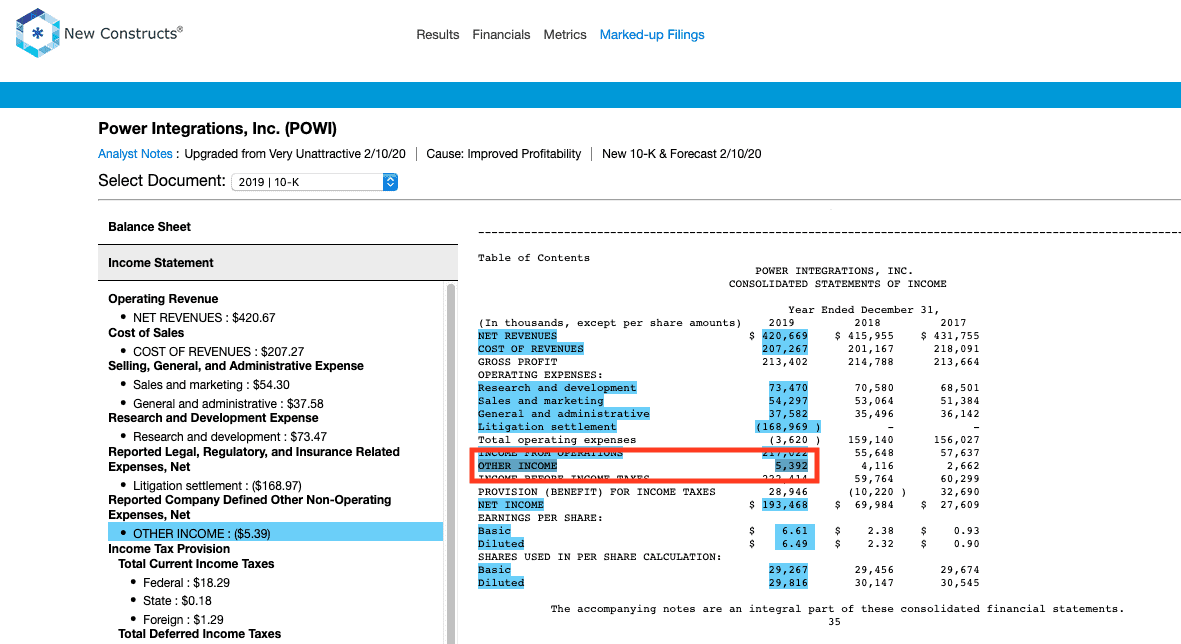Click highlighted COST OF REVENUES filing label

(531, 349)
